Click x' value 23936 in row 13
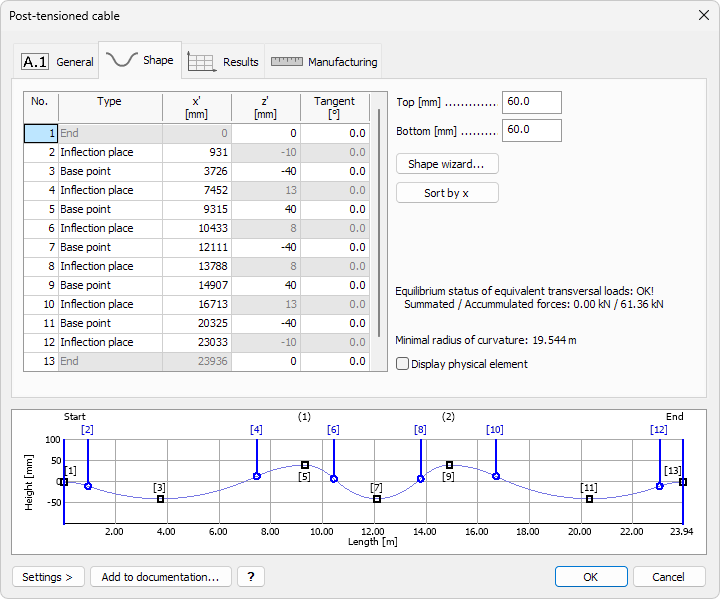Viewport: 720px width, 599px height. (197, 361)
